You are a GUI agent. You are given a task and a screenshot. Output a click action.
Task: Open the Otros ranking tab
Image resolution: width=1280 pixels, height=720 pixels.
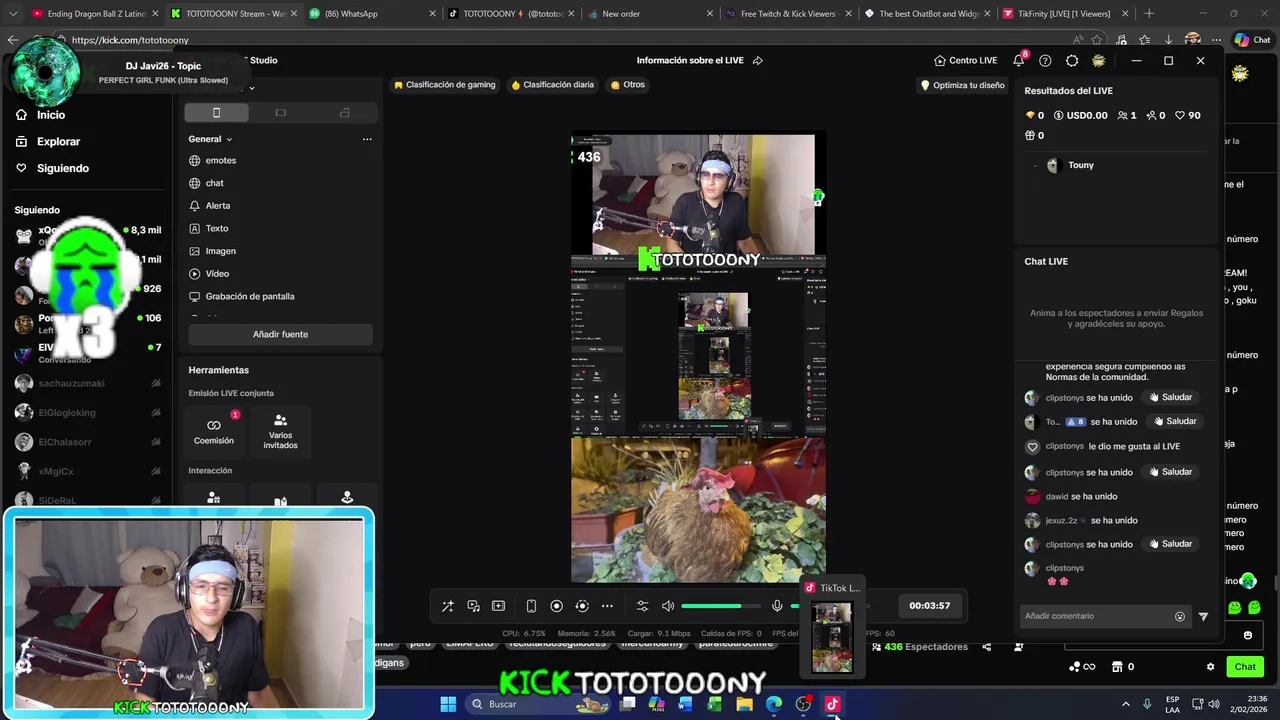coord(628,85)
